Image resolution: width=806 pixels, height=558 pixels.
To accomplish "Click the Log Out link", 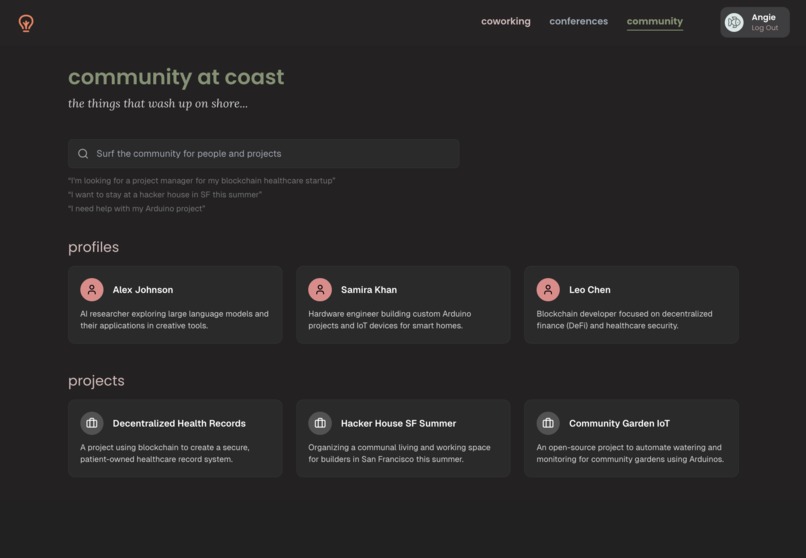I will [764, 28].
